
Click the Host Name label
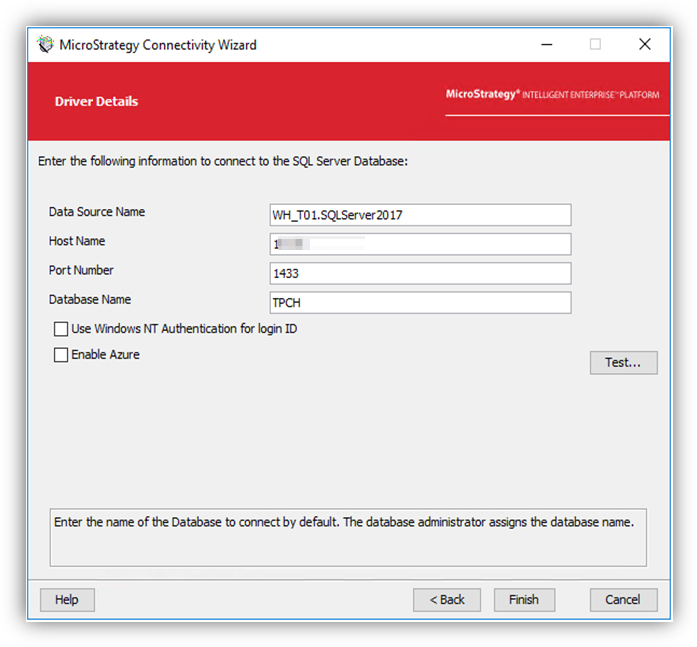point(77,241)
